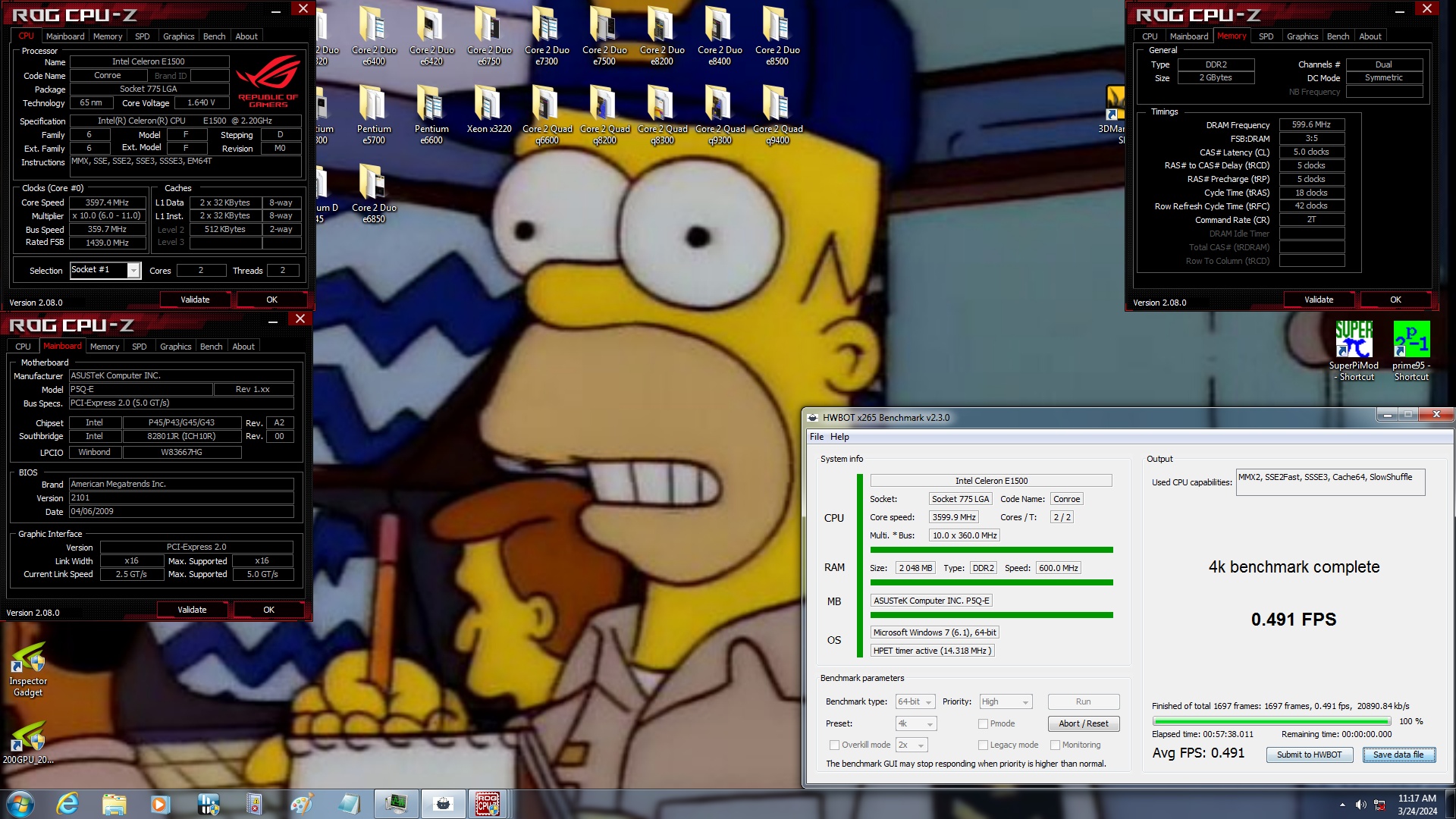Screen dimensions: 1456x819
Task: Switch to Memory tab in top-left CPU-Z
Action: click(x=108, y=36)
